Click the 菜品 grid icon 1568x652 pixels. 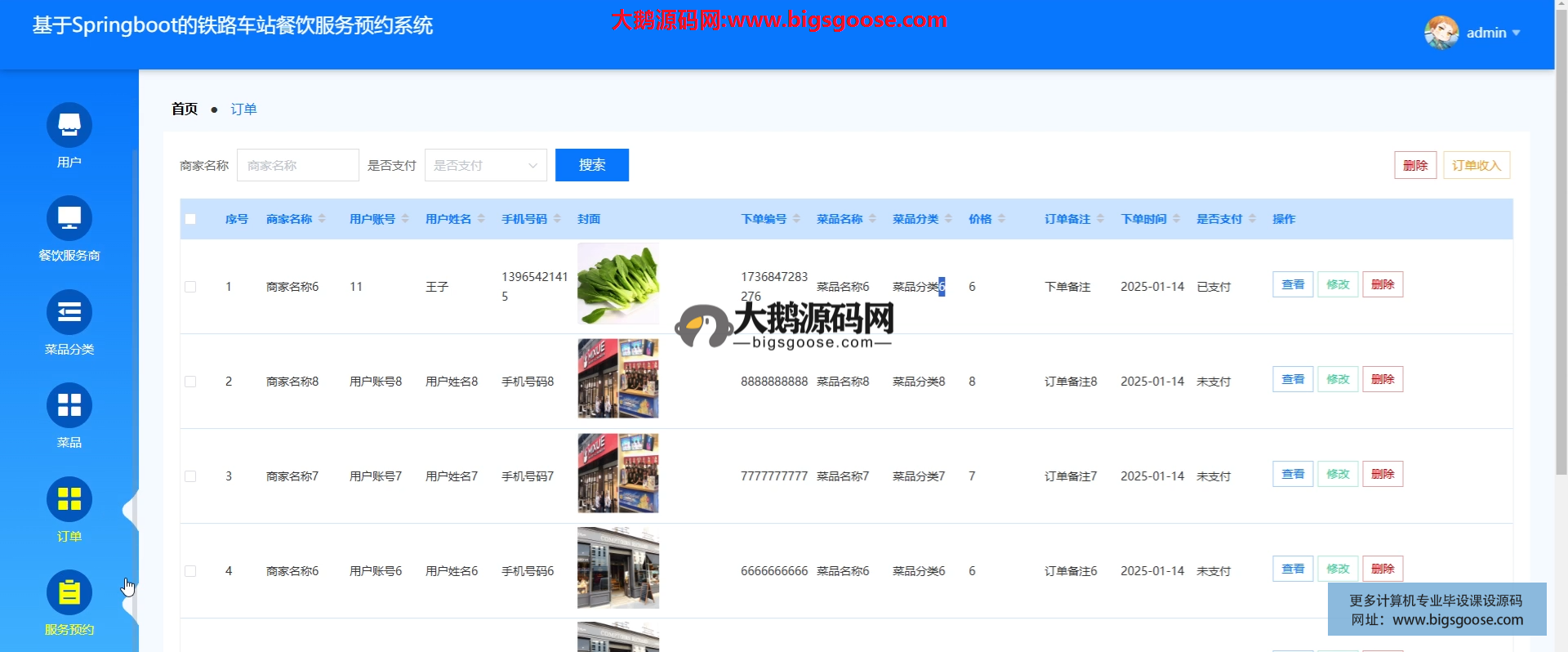pyautogui.click(x=69, y=405)
